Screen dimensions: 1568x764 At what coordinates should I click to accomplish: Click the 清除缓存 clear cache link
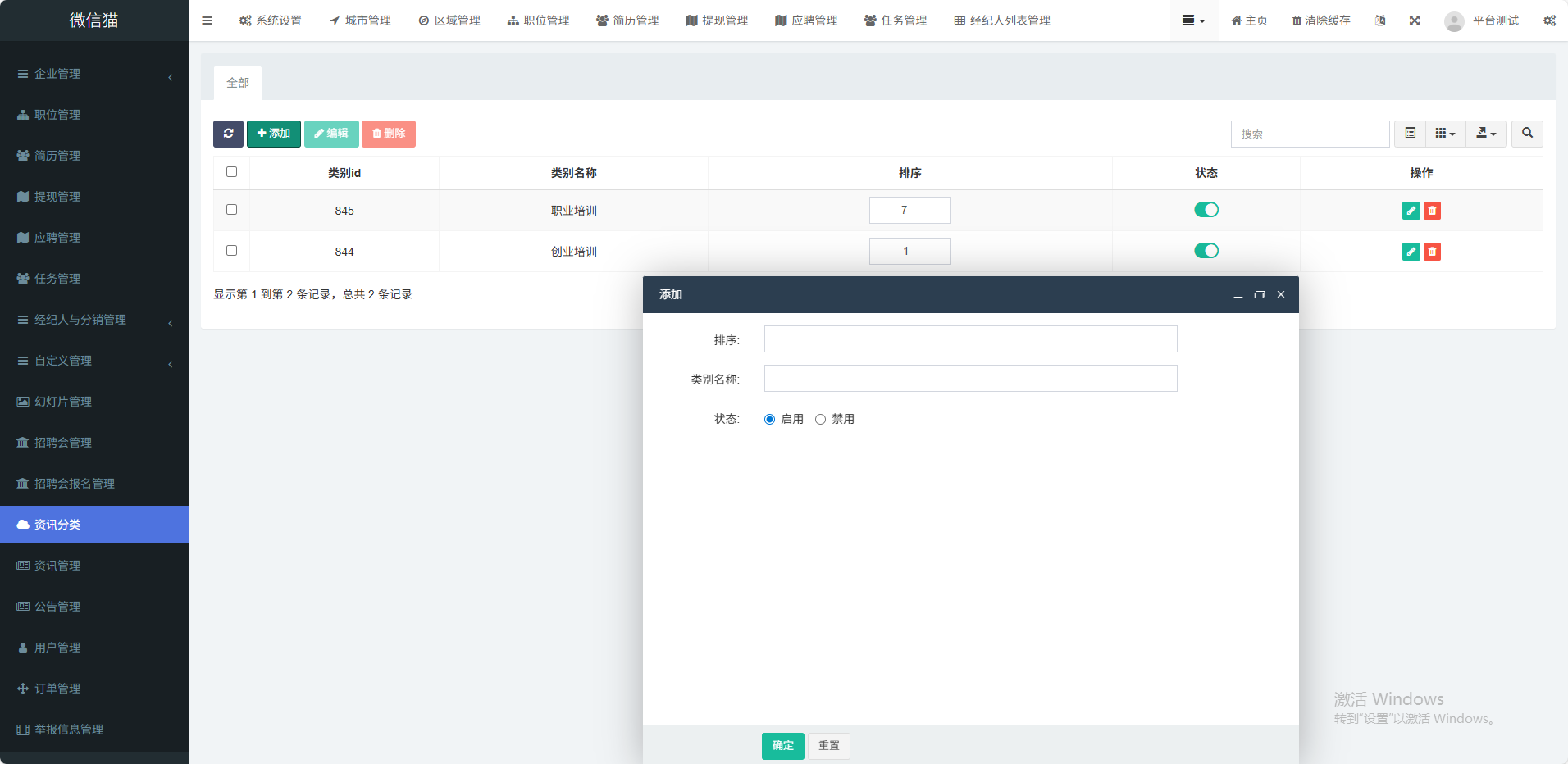tap(1321, 20)
